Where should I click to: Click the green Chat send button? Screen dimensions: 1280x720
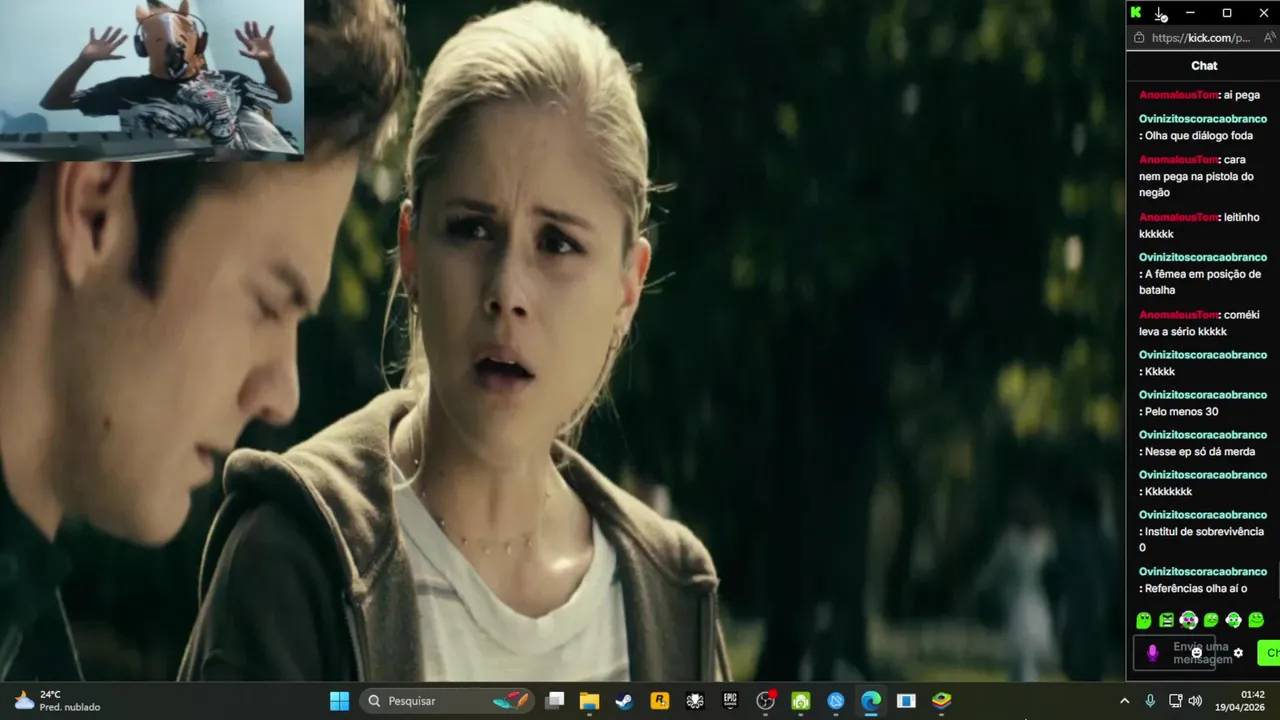1269,653
